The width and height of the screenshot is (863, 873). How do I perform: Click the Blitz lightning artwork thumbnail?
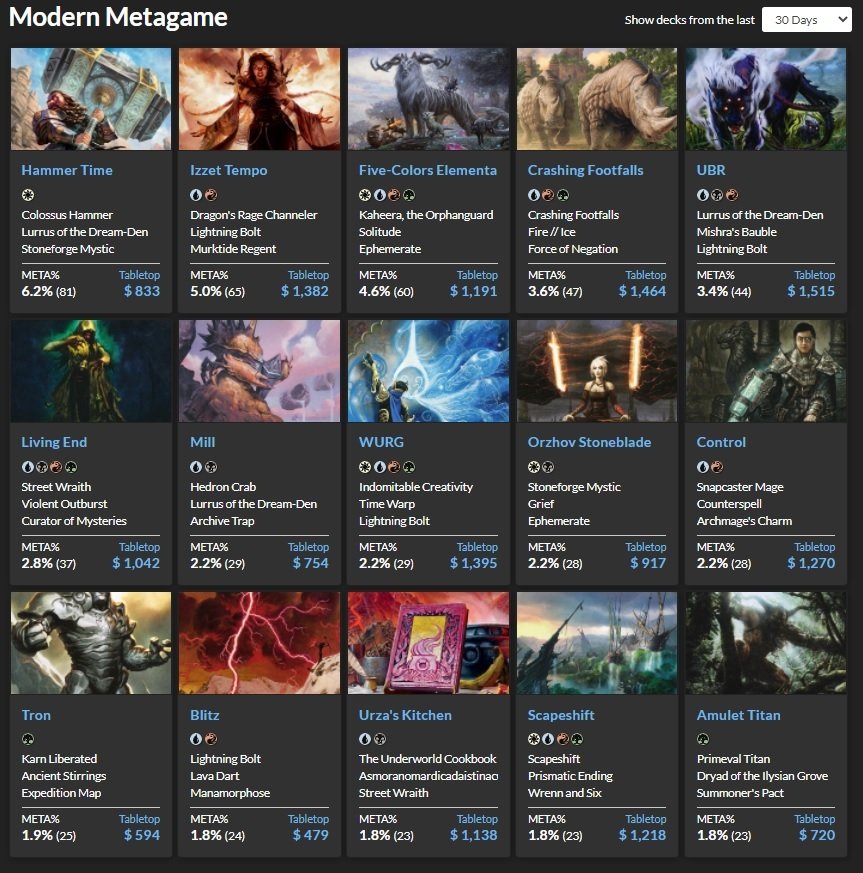click(259, 643)
